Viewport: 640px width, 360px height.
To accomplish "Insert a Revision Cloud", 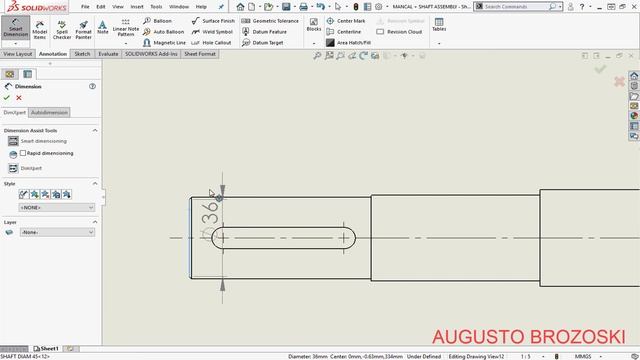I will click(399, 32).
